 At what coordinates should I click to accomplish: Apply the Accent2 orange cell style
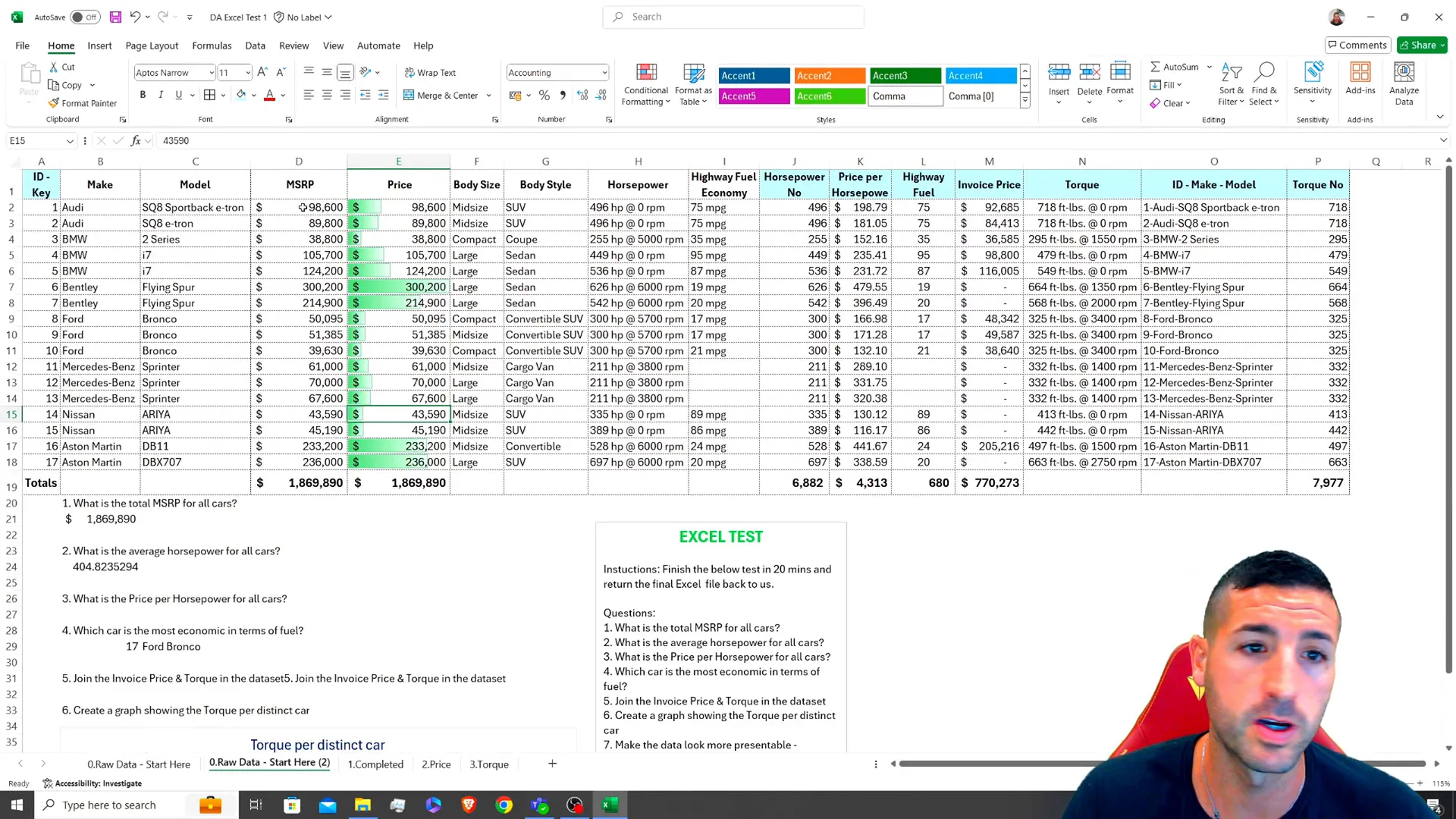(x=830, y=75)
